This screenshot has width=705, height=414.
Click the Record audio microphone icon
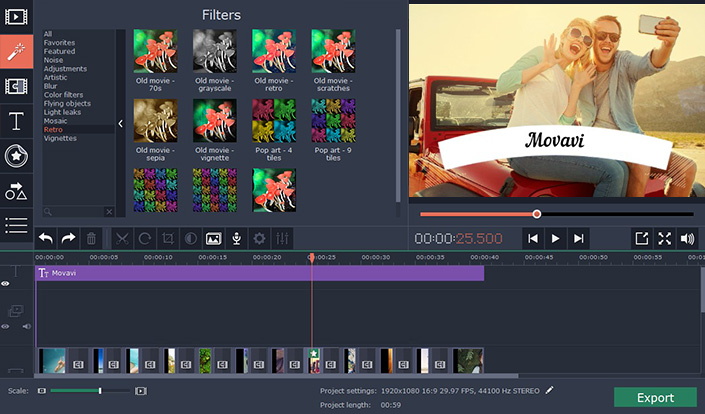[x=236, y=238]
